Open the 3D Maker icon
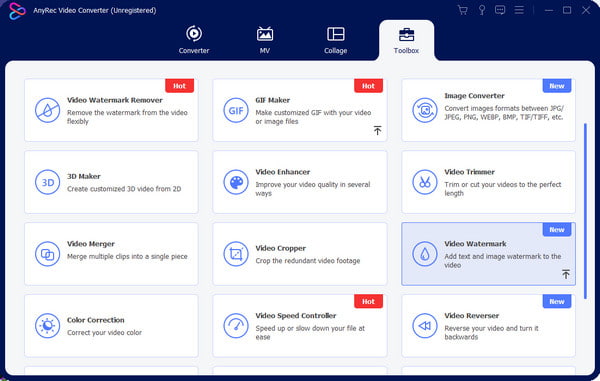 pos(47,182)
